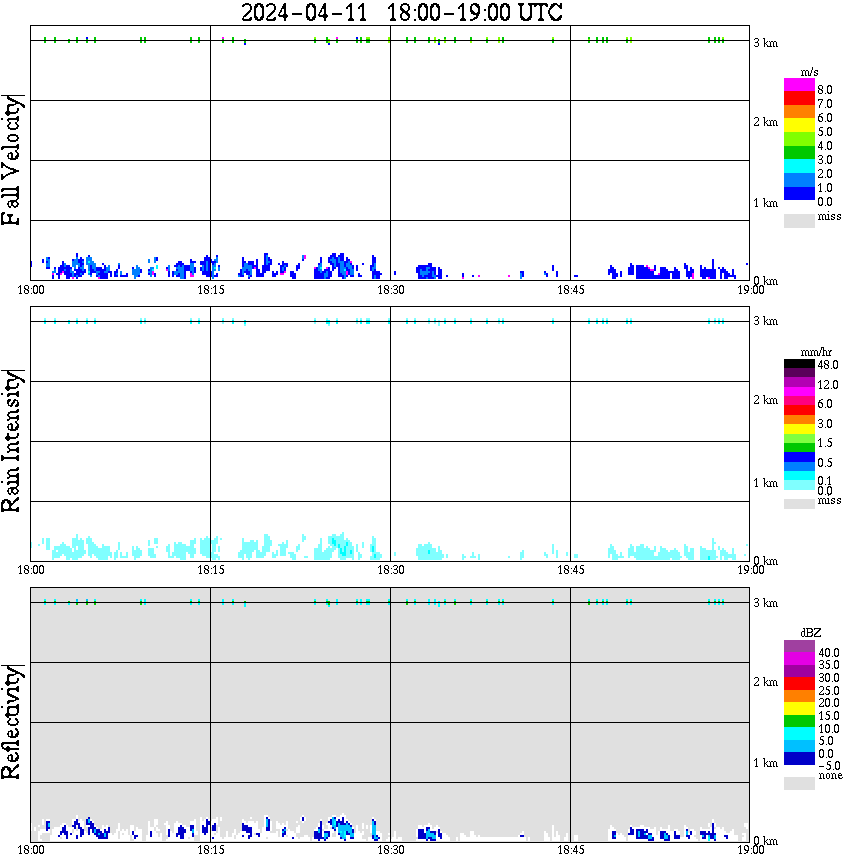Select the Rain Intensity panel label
850x868 pixels.
click(x=11, y=441)
